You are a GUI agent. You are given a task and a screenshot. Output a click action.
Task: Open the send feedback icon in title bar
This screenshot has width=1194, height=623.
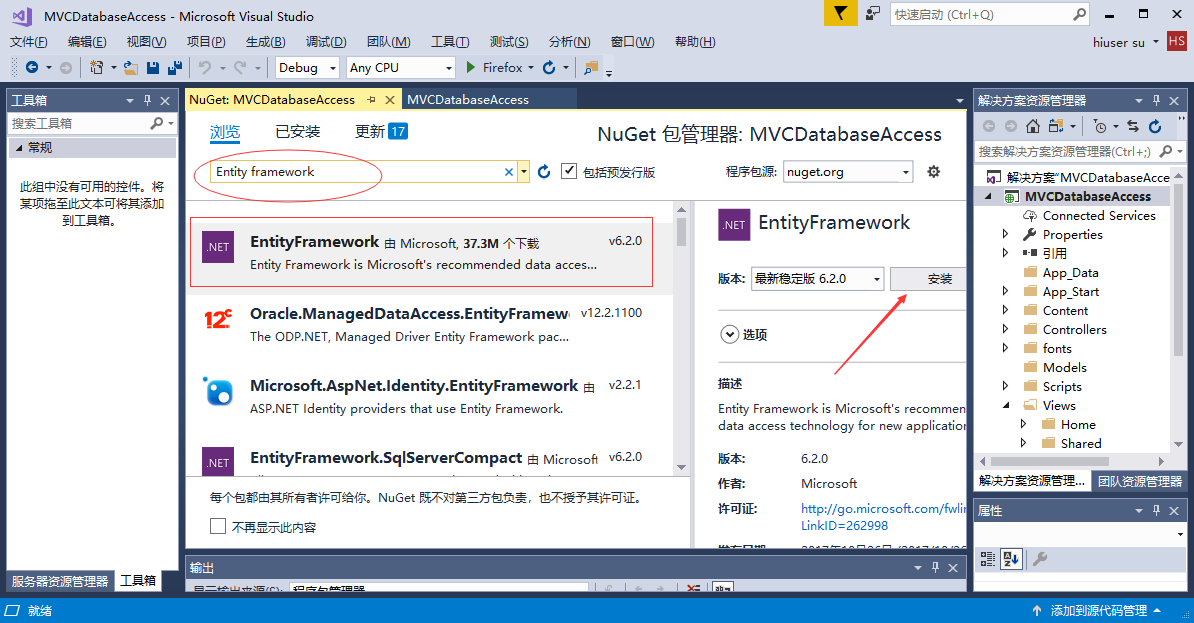(873, 14)
